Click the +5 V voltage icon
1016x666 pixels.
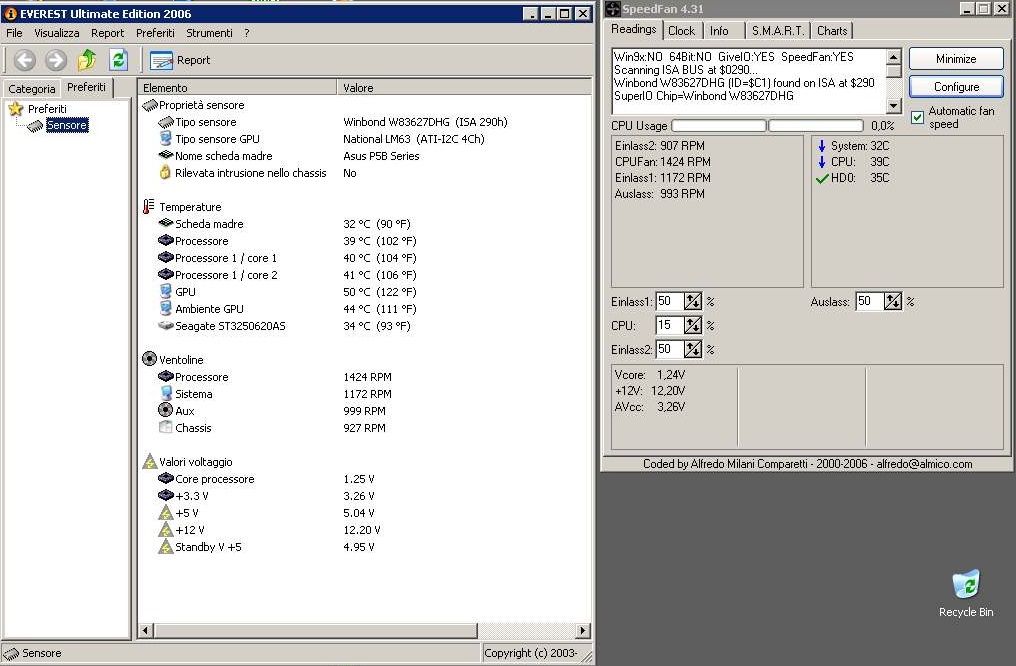(166, 512)
